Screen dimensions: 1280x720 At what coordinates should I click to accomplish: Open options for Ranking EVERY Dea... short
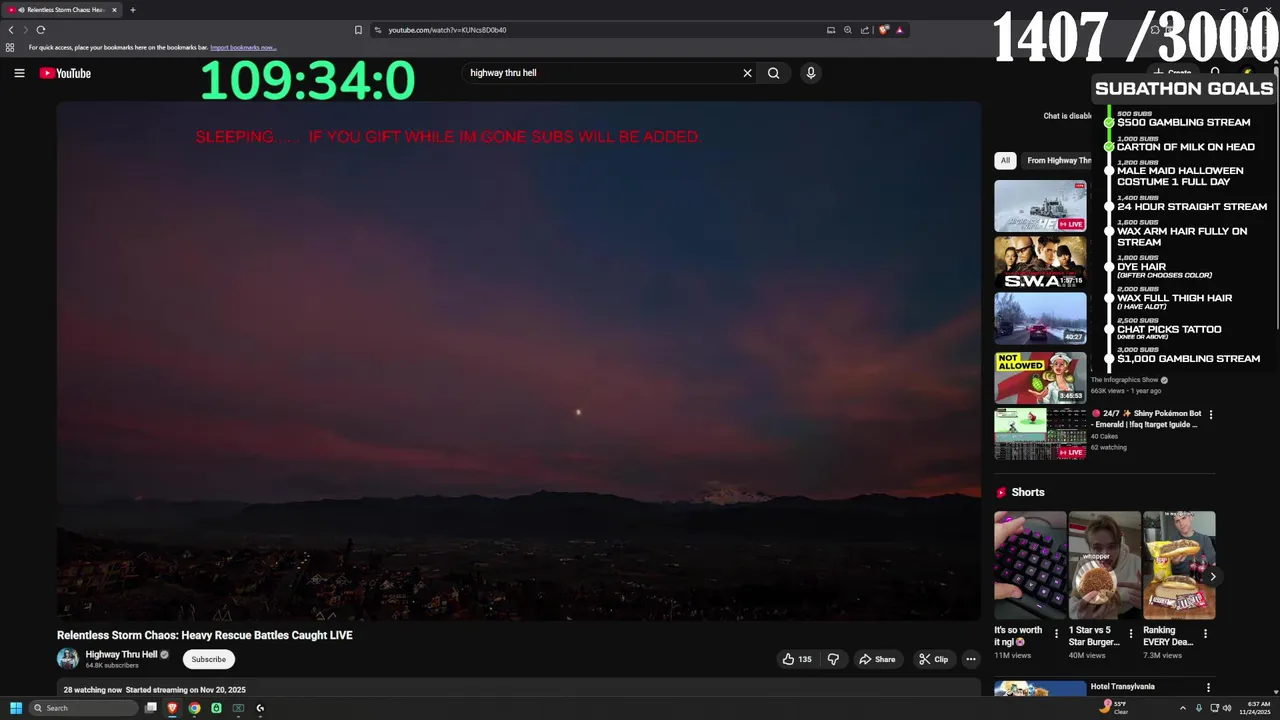[x=1205, y=634]
